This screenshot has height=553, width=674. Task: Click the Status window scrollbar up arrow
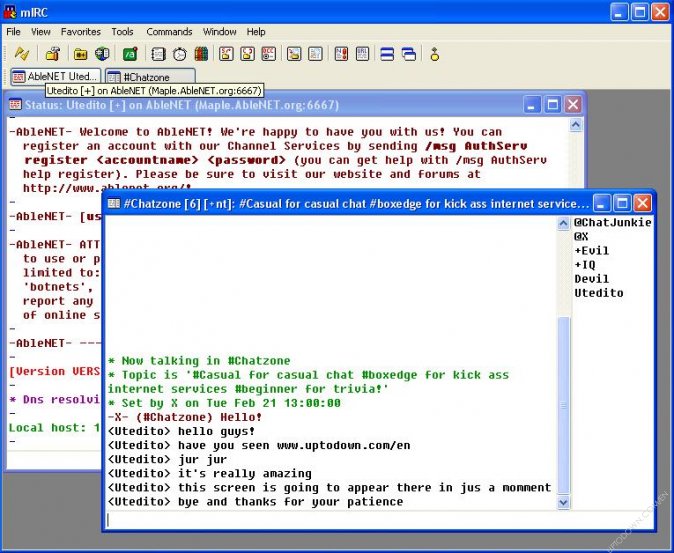click(576, 125)
